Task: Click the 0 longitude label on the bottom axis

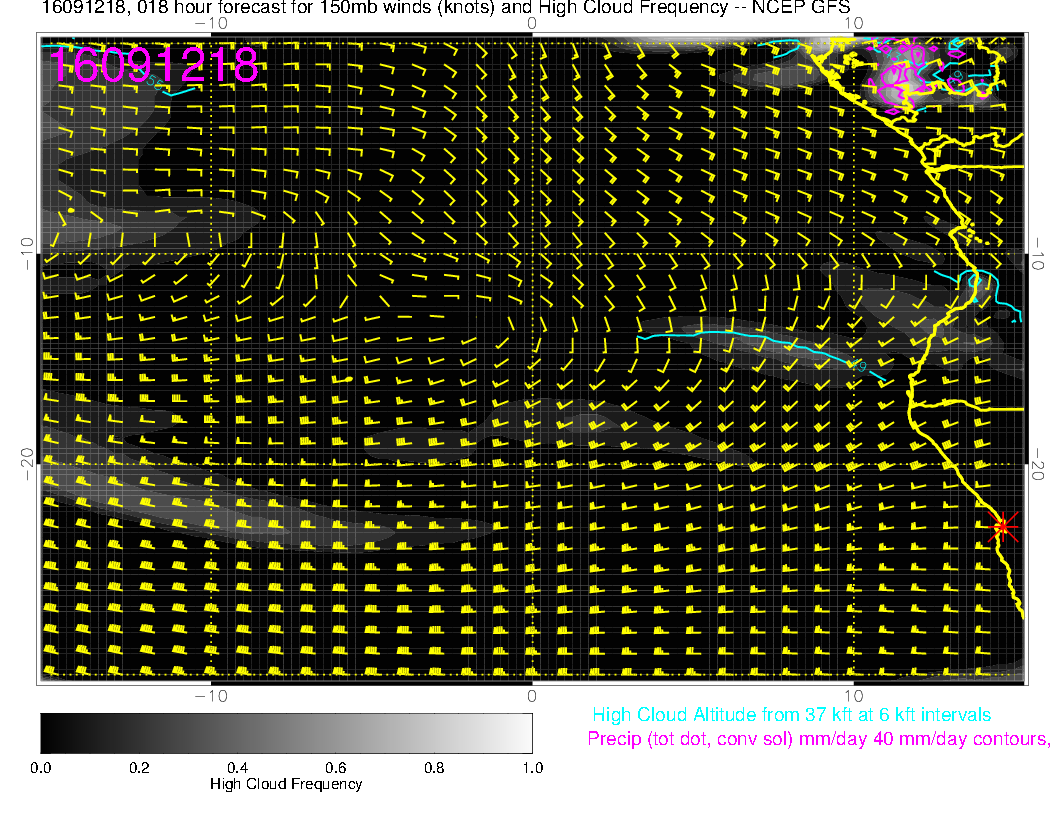Action: pyautogui.click(x=532, y=695)
